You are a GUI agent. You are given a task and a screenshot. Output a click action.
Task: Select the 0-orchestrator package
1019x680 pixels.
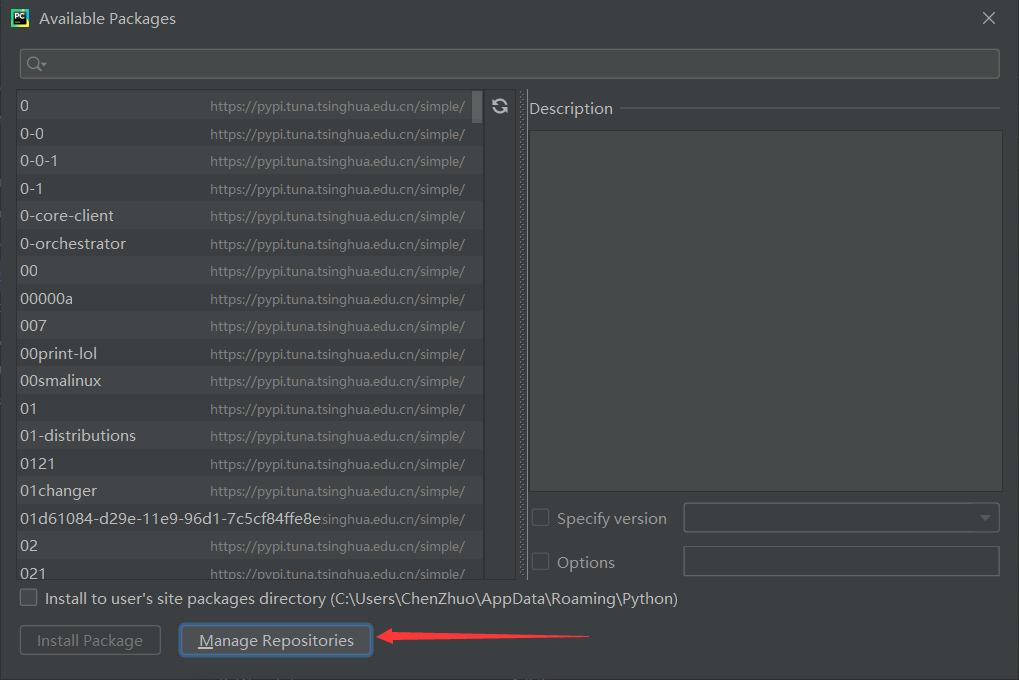tap(73, 244)
